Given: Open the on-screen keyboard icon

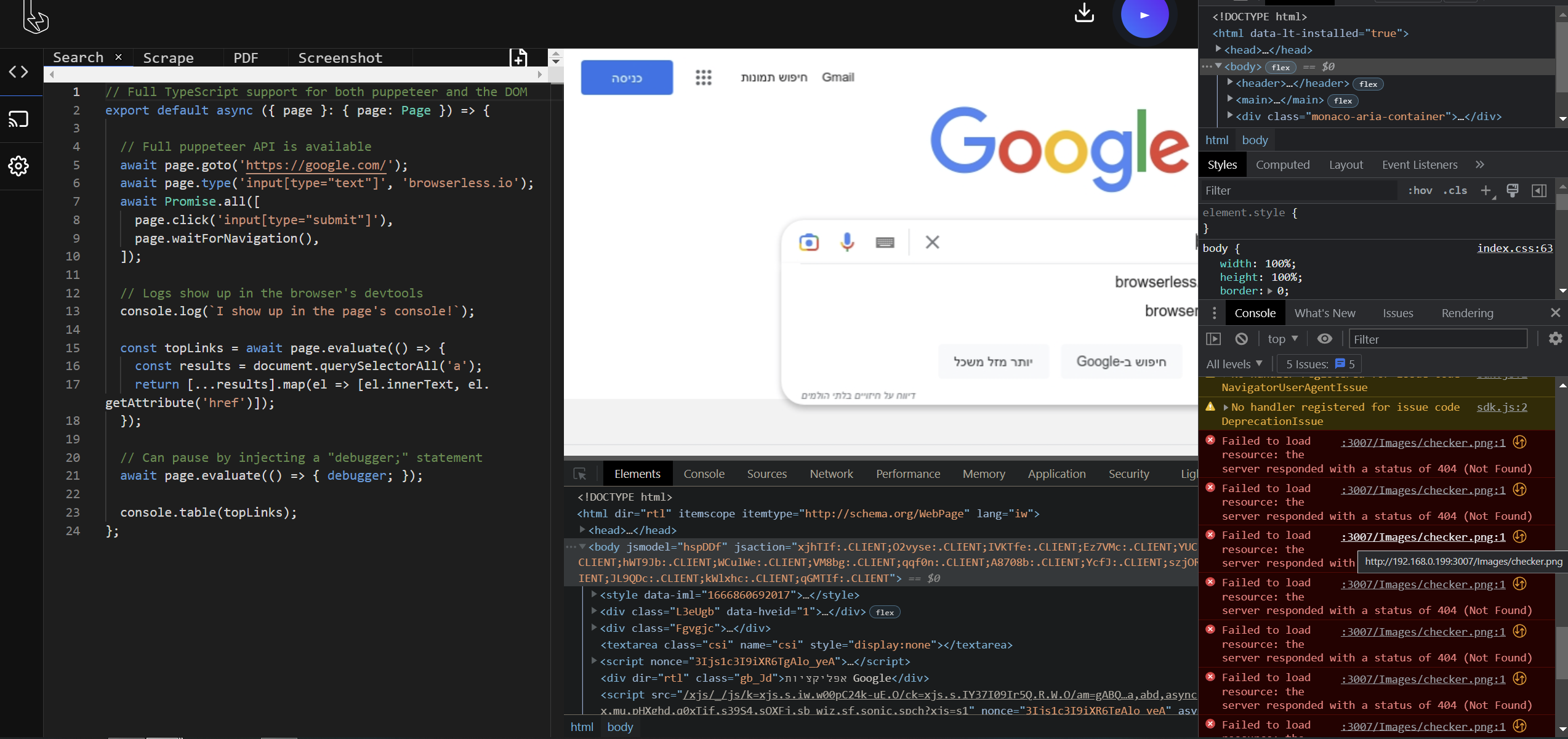Looking at the screenshot, I should pyautogui.click(x=885, y=243).
